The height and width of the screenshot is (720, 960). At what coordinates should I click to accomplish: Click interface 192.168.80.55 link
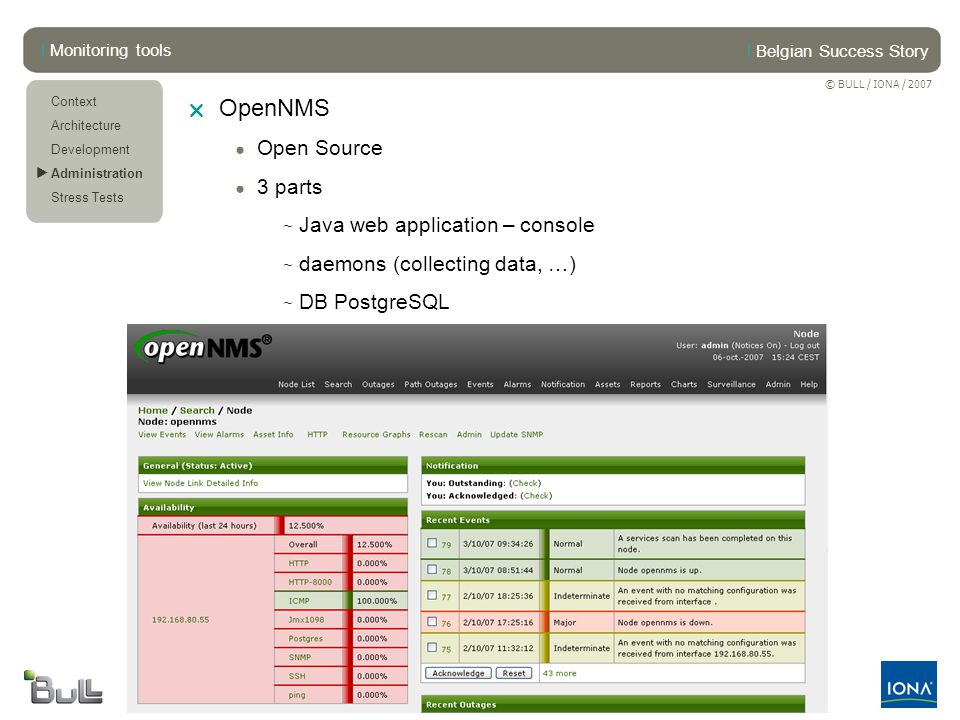tap(181, 620)
